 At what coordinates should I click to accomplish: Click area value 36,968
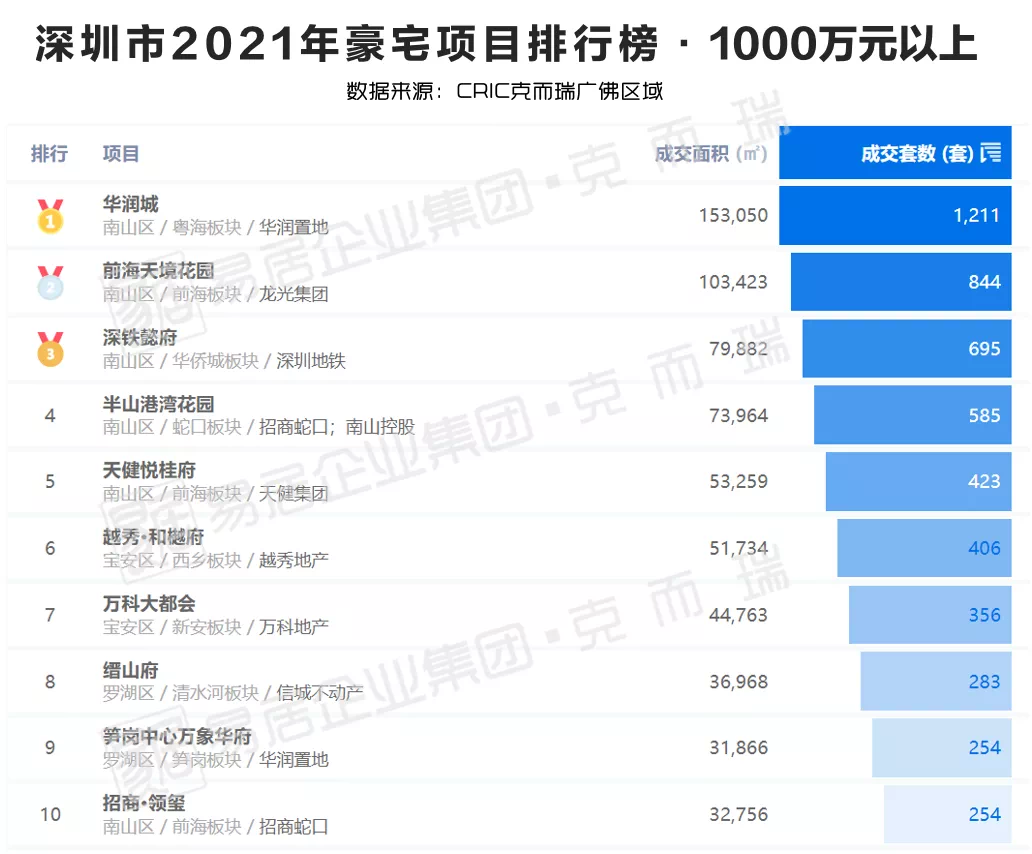[x=738, y=682]
